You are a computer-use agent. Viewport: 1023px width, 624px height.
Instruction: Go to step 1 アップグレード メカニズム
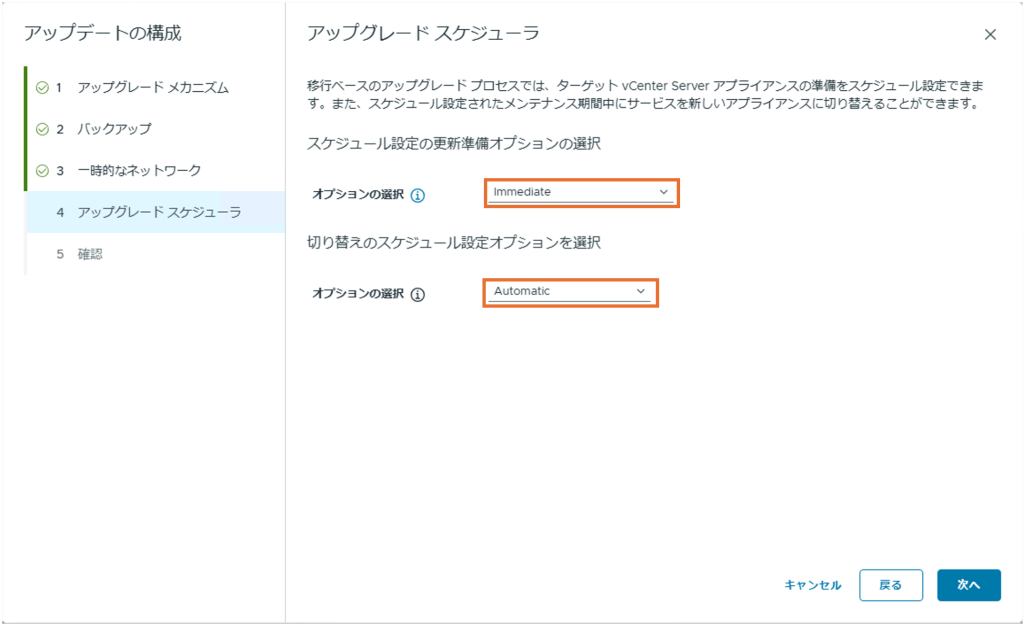[x=152, y=88]
